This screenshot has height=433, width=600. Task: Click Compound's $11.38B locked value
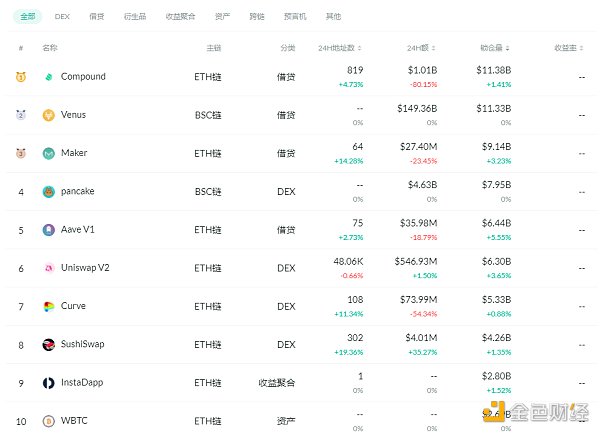click(494, 70)
